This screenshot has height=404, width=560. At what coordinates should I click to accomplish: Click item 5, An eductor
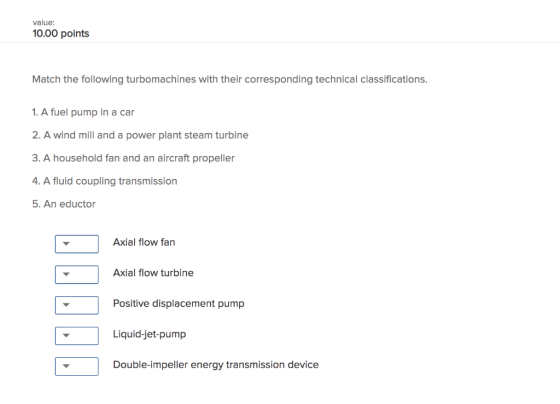coord(64,204)
